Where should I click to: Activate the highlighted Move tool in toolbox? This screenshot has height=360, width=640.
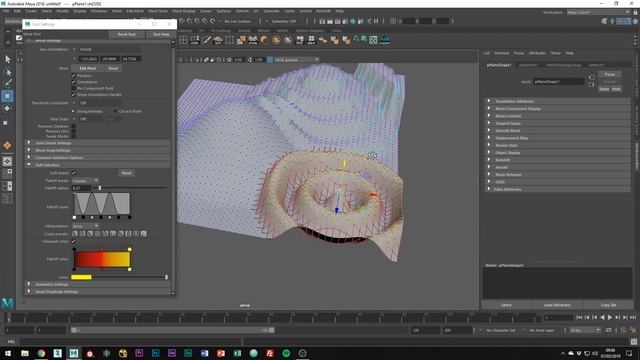coord(7,96)
